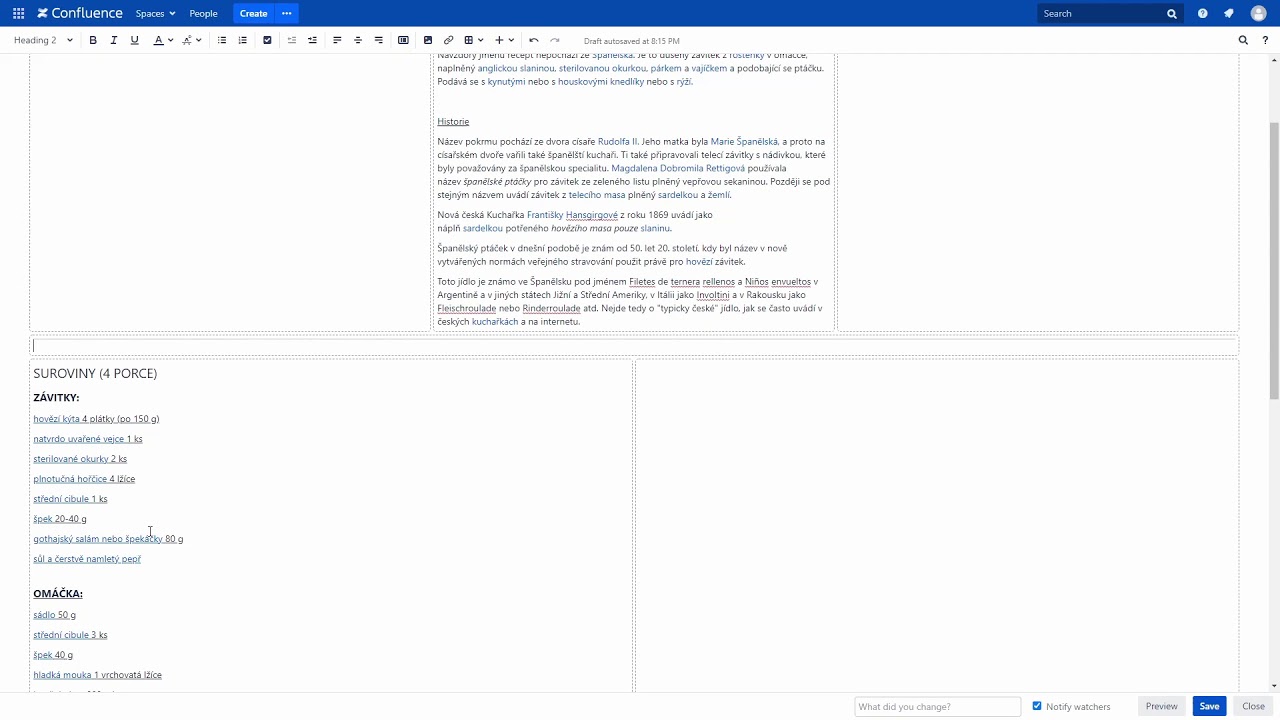Screen dimensions: 1280x720
Task: Go to Confluence home logo
Action: point(80,13)
